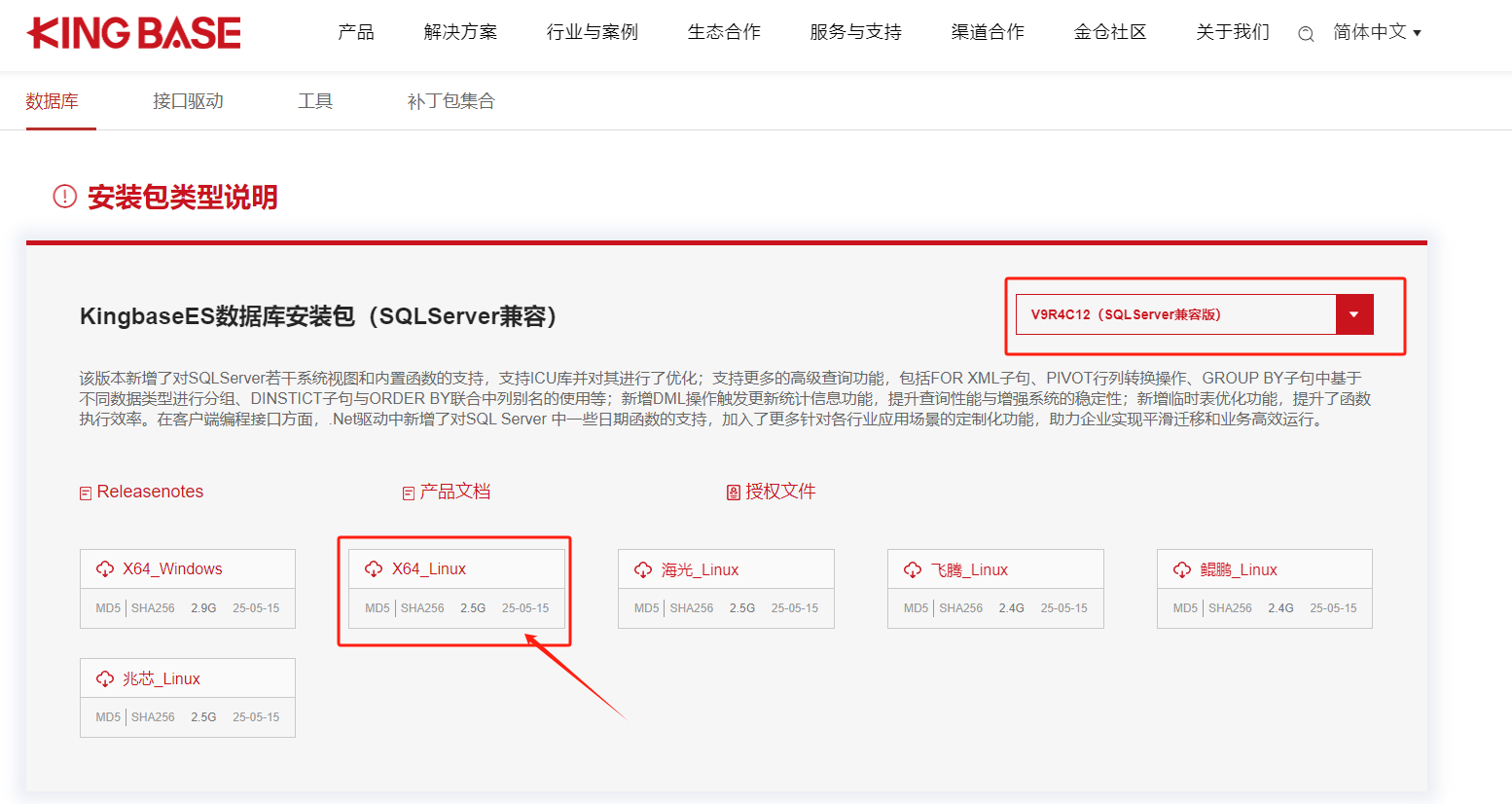Open the 简体中文 language dropdown

1377,33
